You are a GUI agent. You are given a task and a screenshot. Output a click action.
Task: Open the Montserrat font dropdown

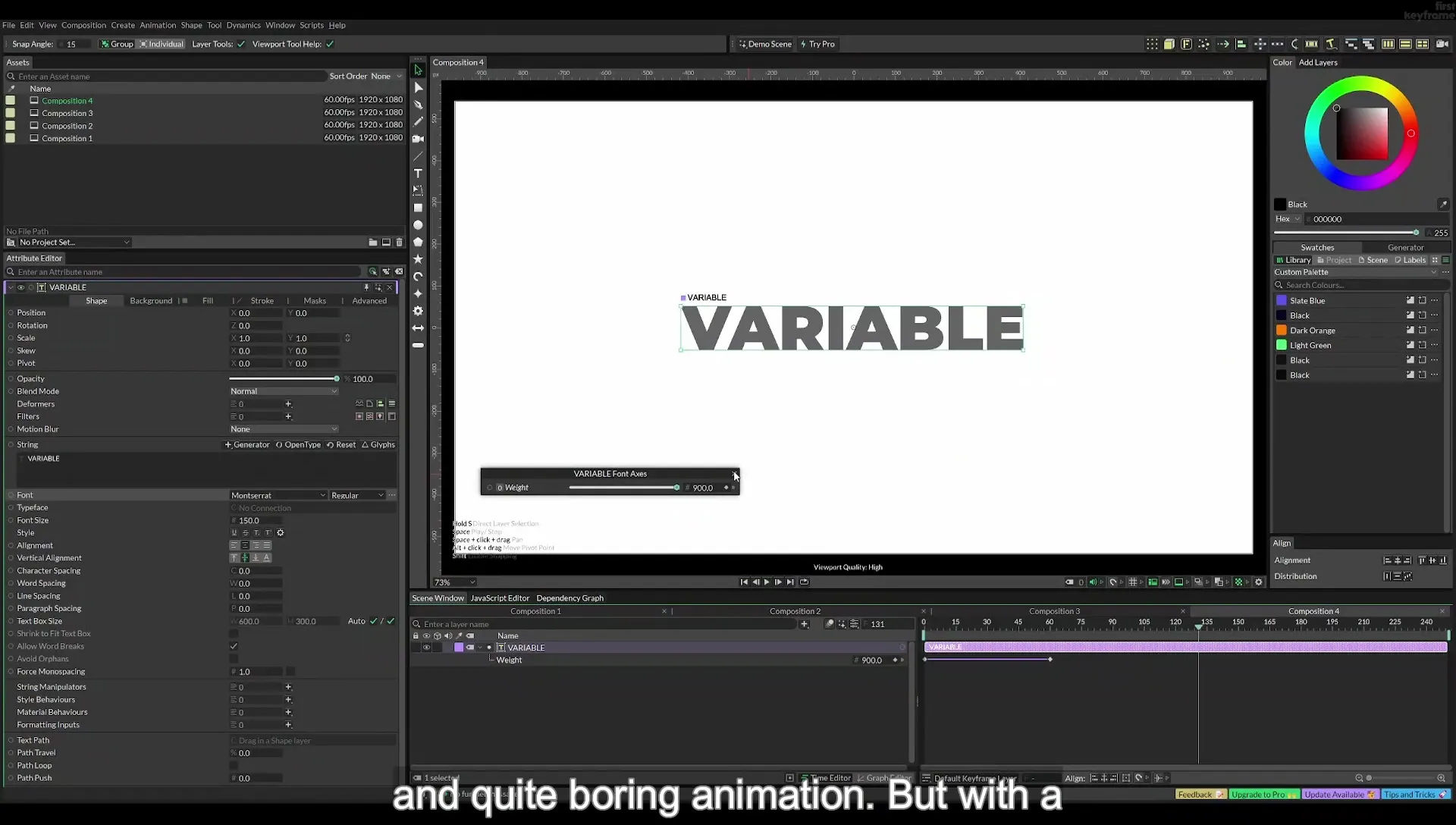[278, 495]
